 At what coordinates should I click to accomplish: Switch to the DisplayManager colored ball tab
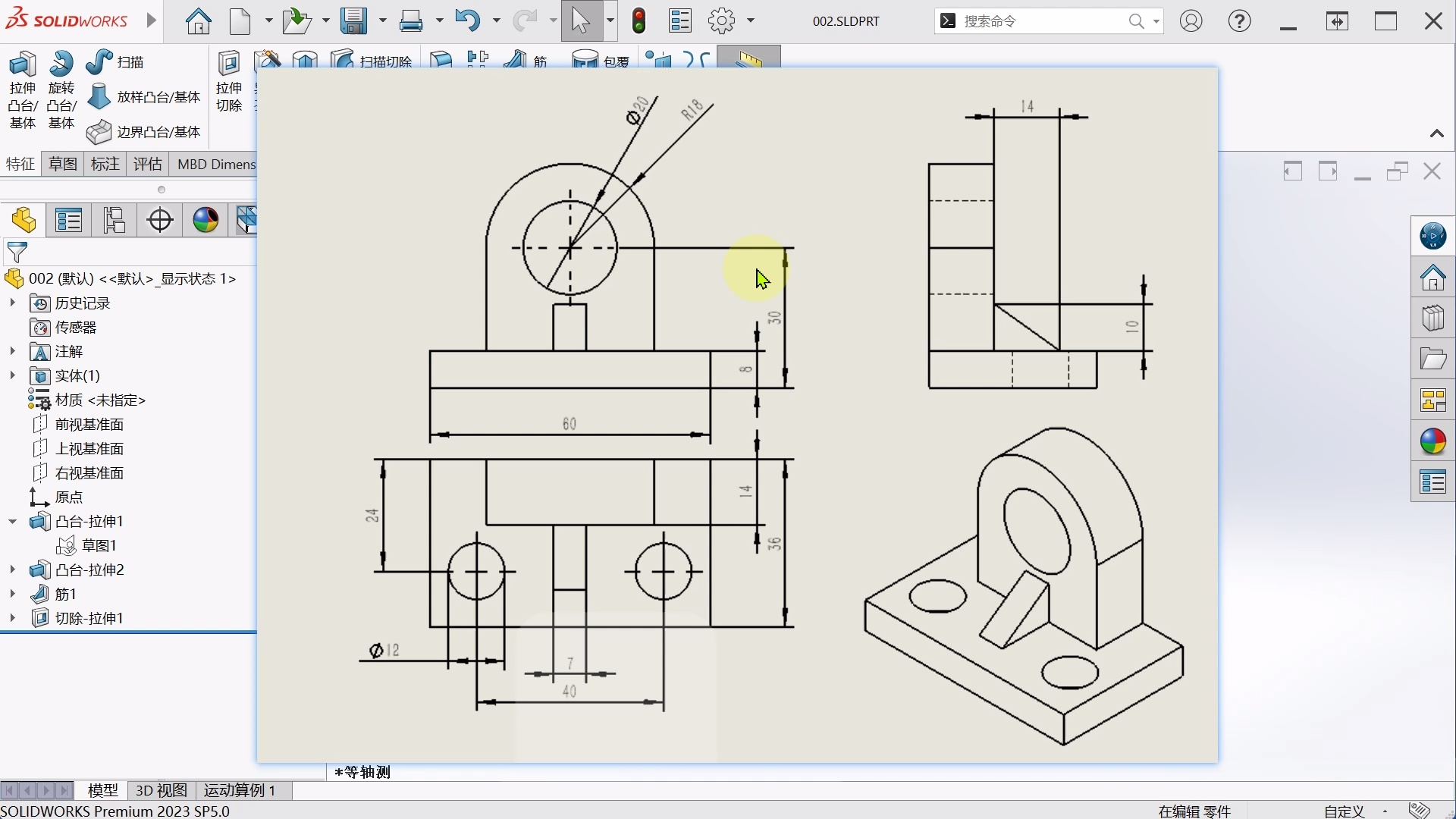click(x=204, y=220)
